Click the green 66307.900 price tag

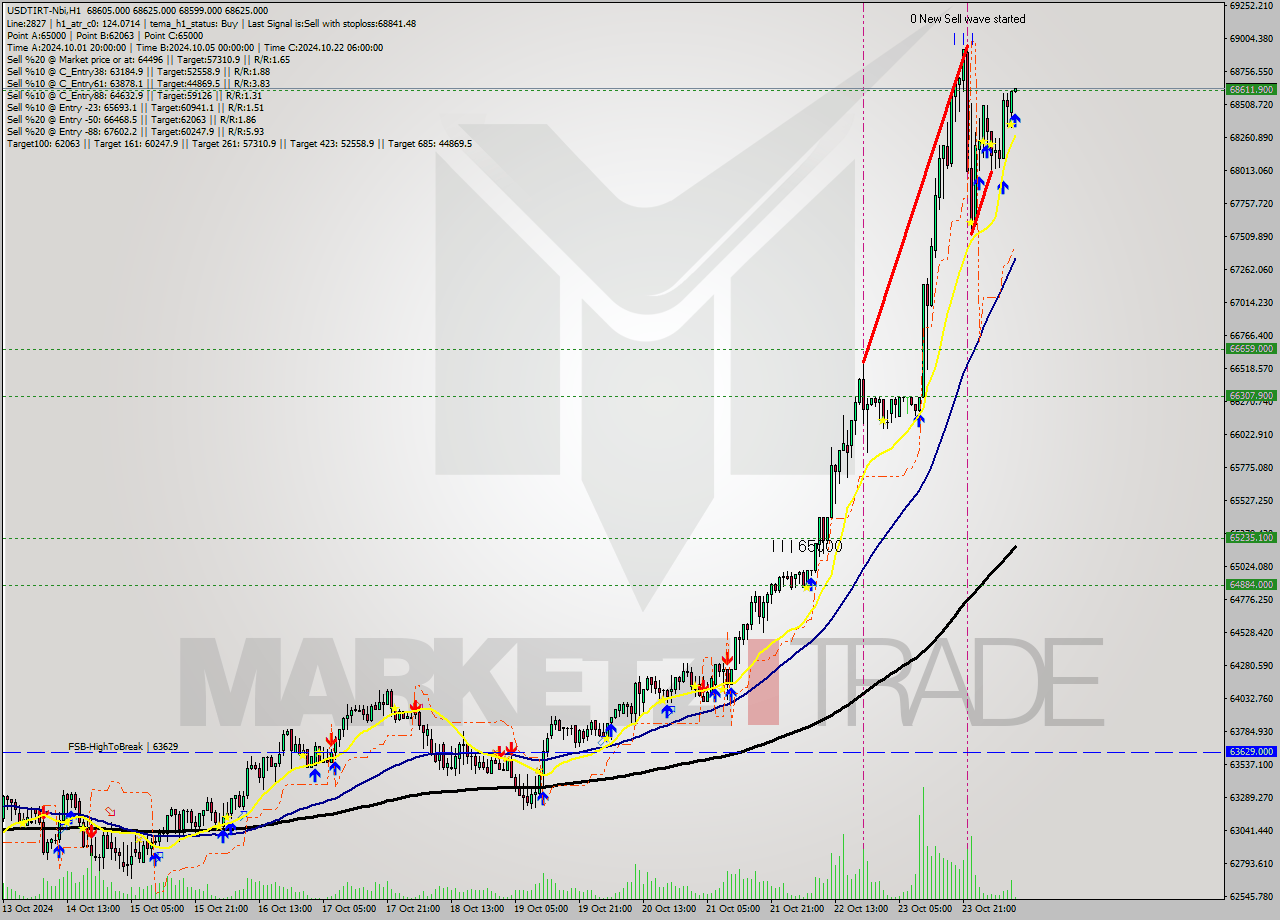(x=1251, y=396)
